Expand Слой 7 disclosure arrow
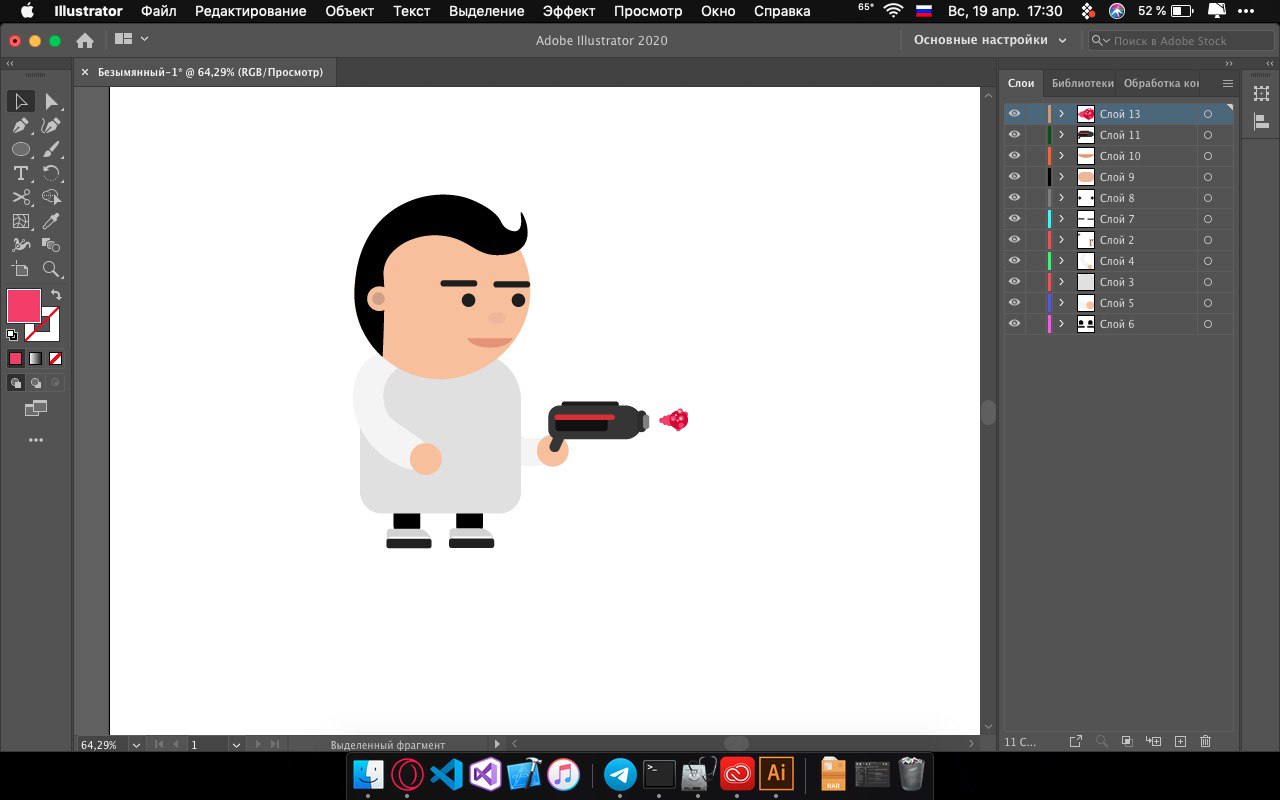The height and width of the screenshot is (800, 1280). 1061,219
